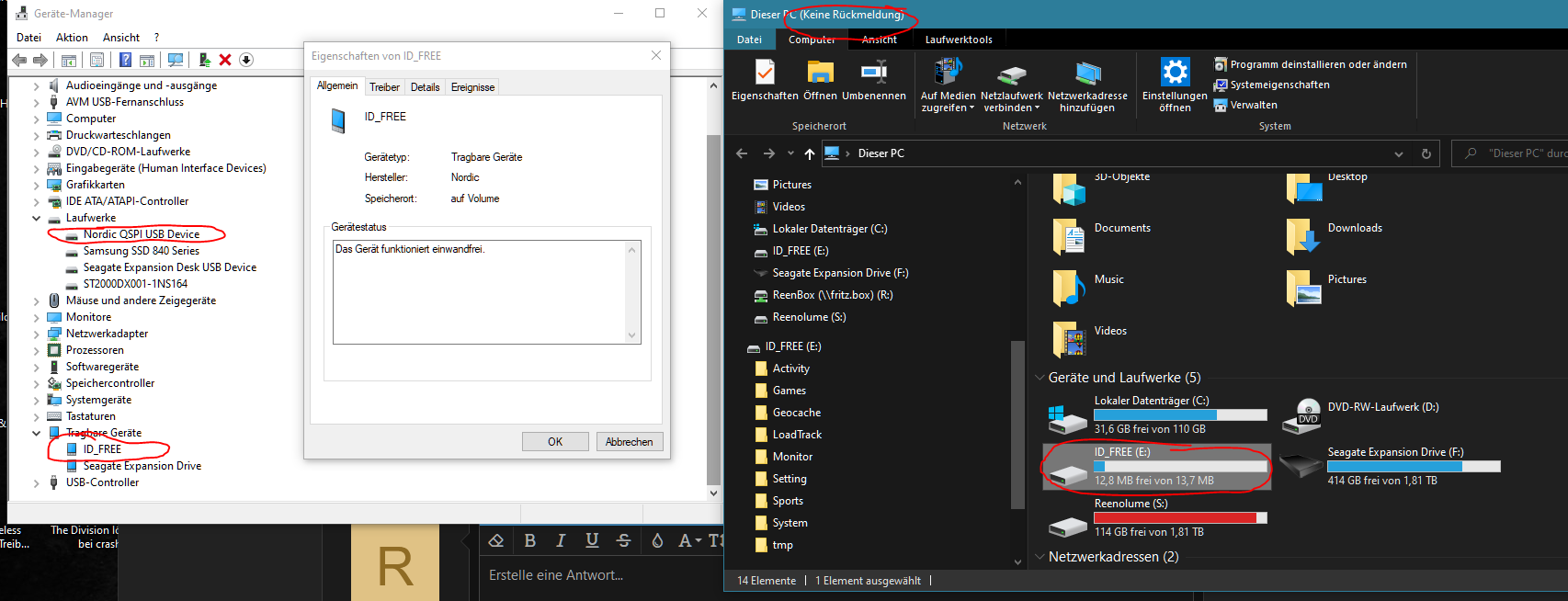Open the Ansicht menu in Geräte-Manager
This screenshot has width=1568, height=601.
pyautogui.click(x=121, y=38)
